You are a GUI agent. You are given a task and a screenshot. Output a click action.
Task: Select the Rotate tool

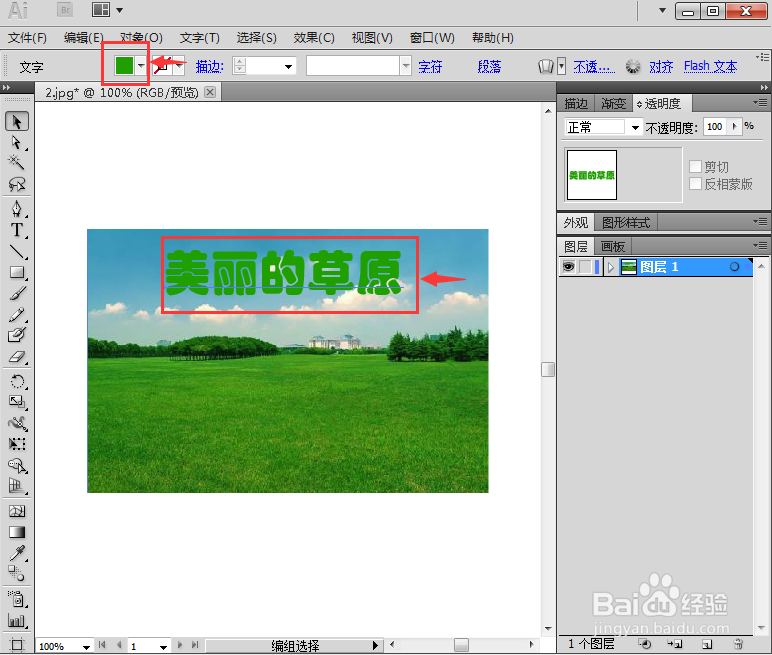(17, 381)
